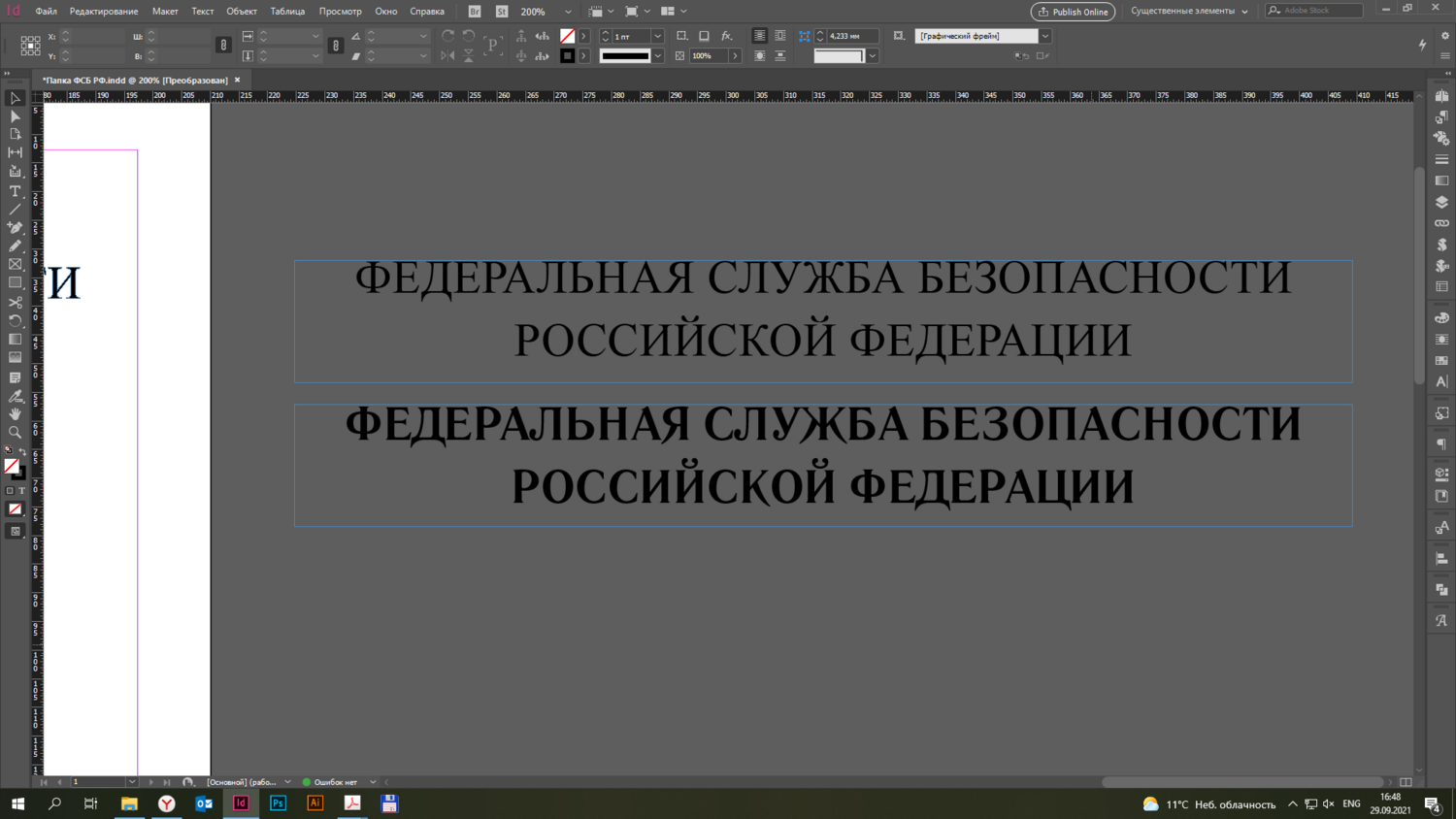Select the Rectangle Frame tool

15,265
